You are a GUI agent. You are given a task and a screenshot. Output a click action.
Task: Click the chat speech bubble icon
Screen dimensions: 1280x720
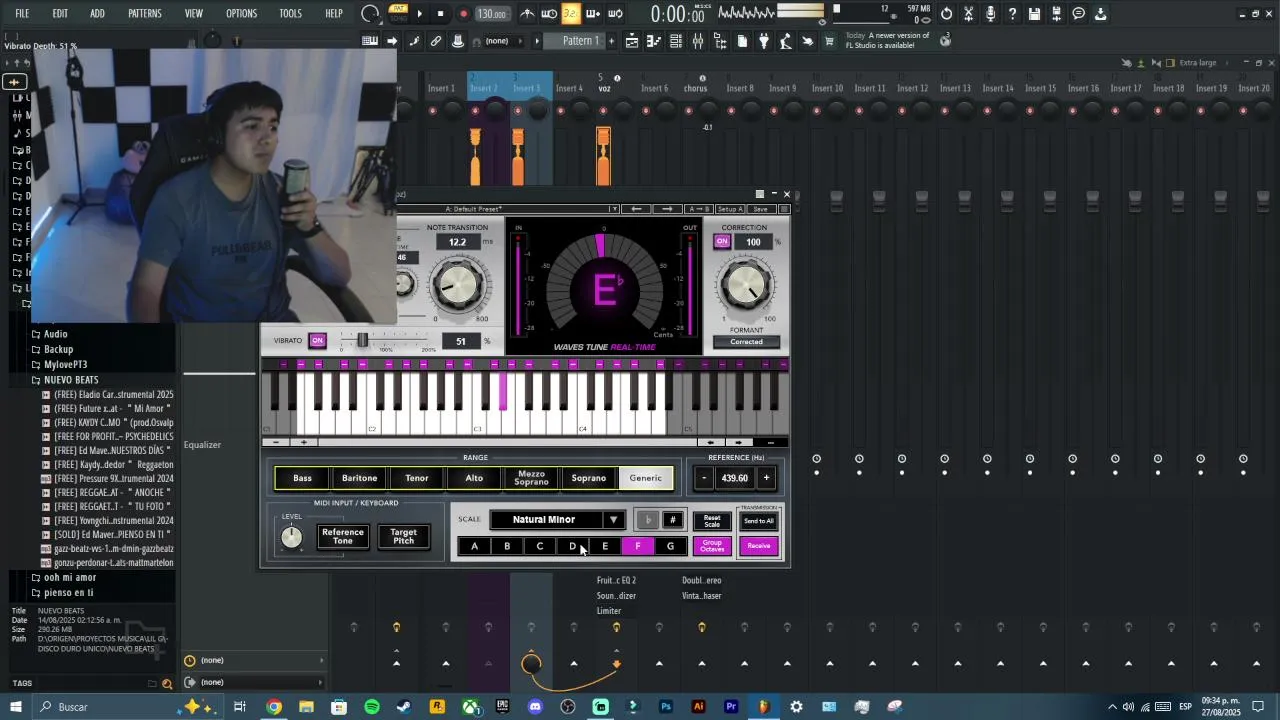coord(1079,14)
